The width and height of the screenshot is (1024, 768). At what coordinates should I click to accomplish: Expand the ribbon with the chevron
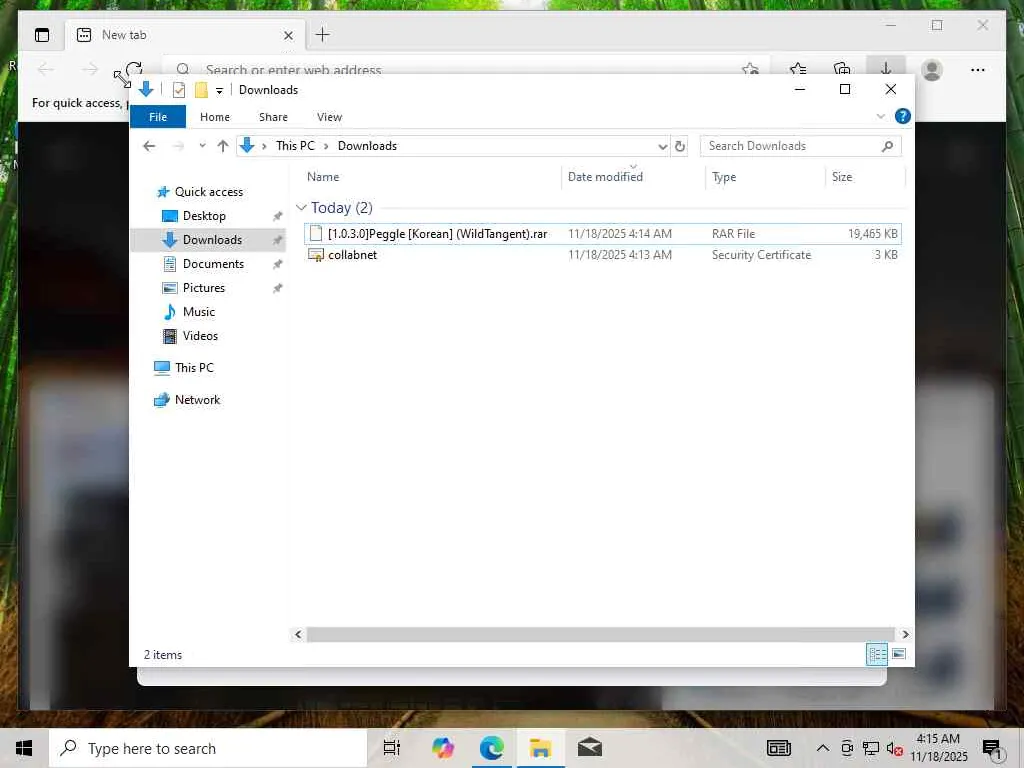click(880, 116)
